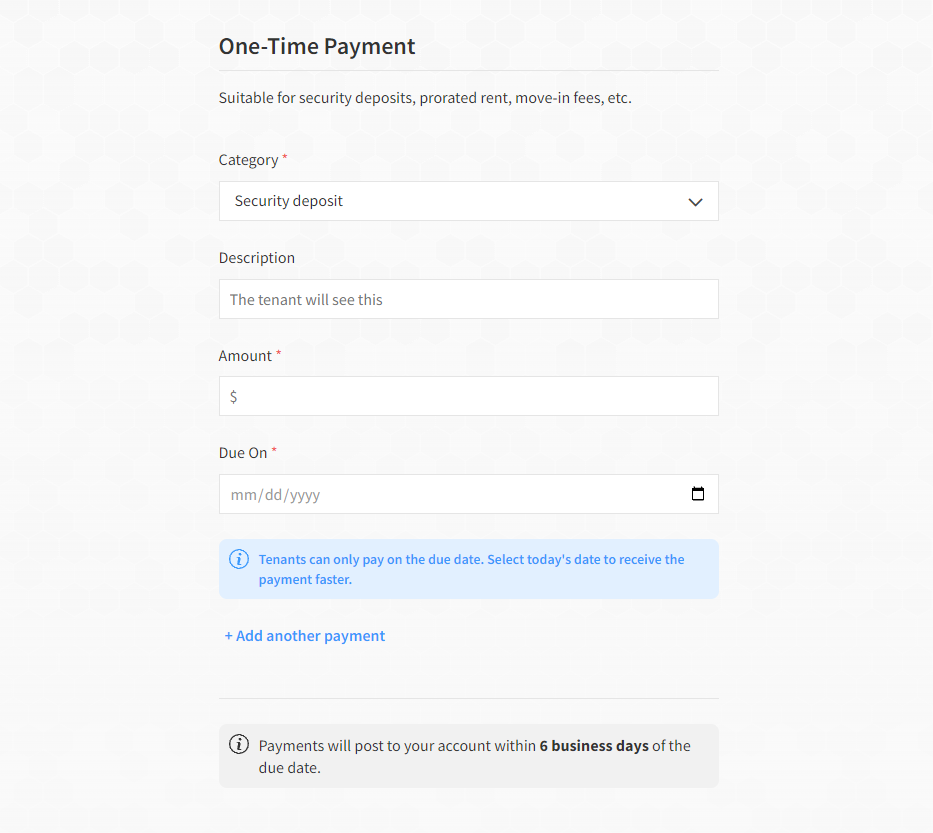Viewport: 933px width, 833px height.
Task: Click the Add another payment link
Action: pyautogui.click(x=305, y=636)
